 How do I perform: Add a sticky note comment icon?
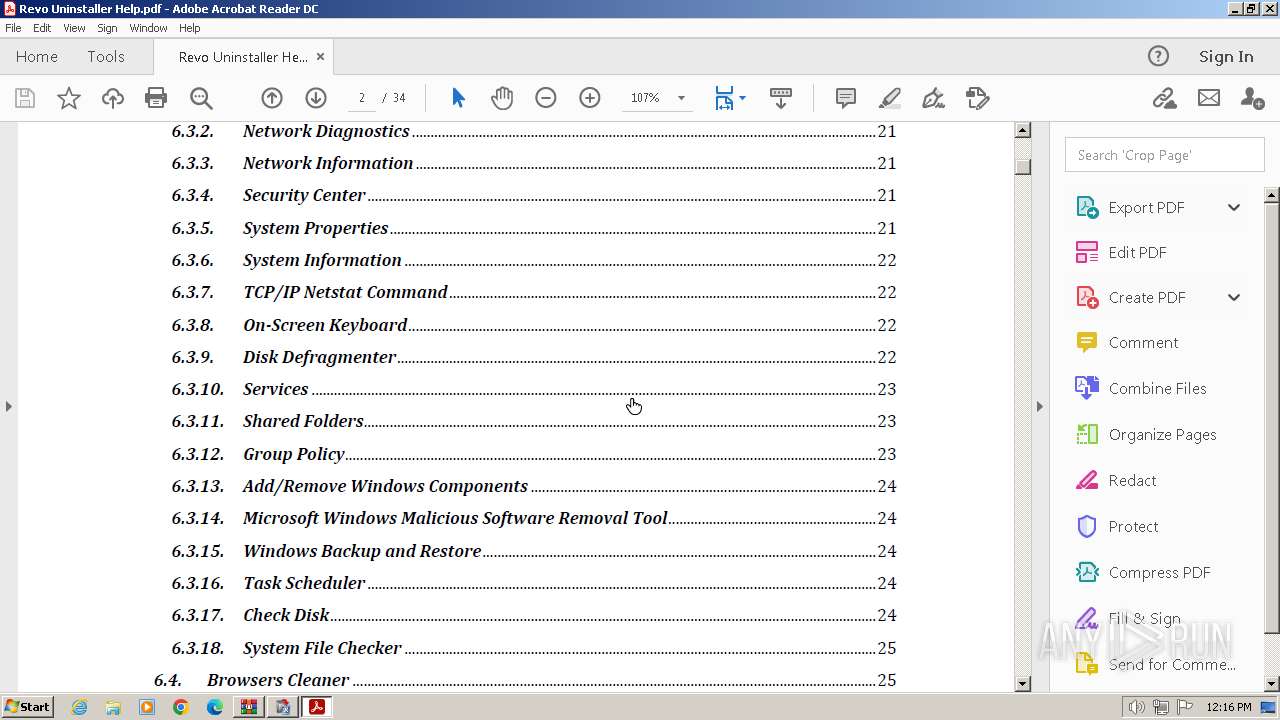point(846,98)
